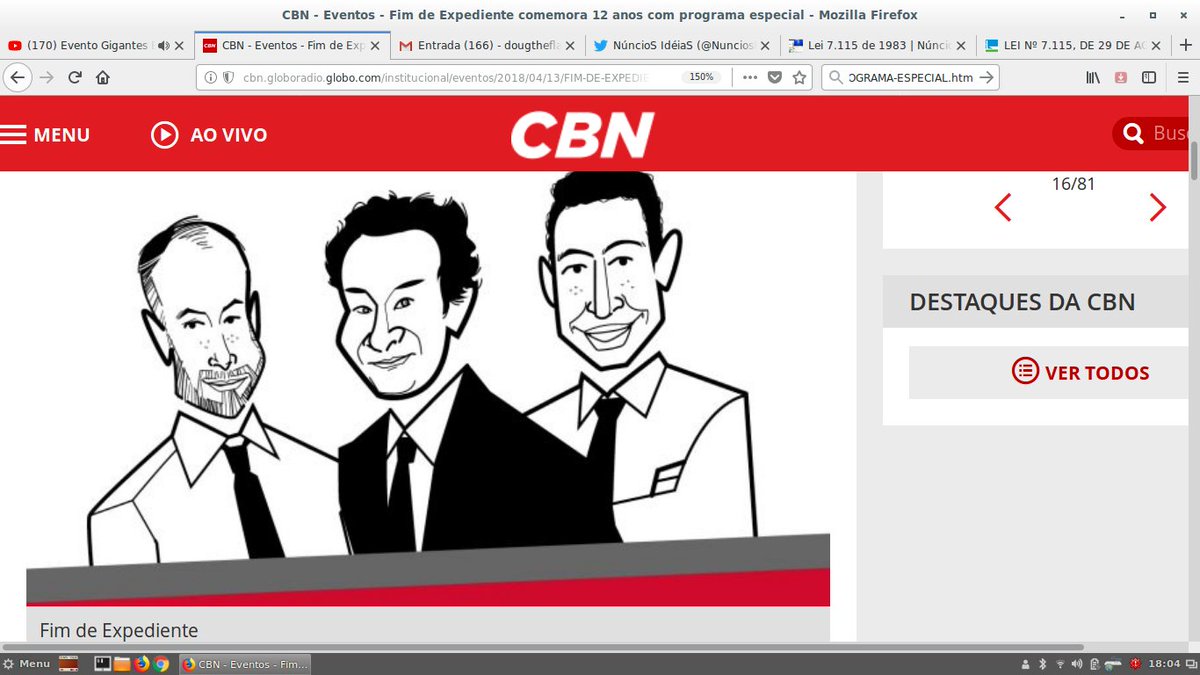Close the Gmail Entrada tab

570,45
